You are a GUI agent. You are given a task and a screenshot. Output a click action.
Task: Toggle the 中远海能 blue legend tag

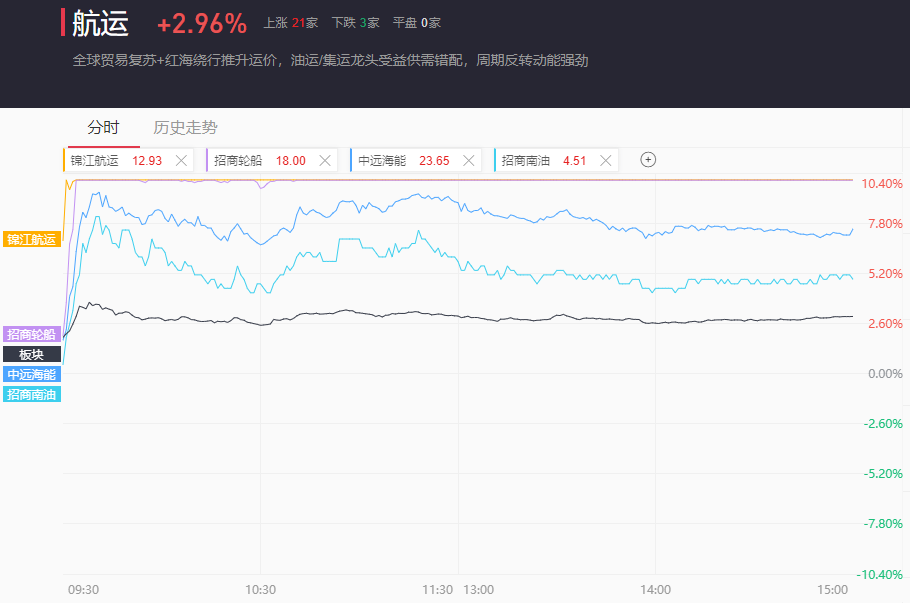click(x=32, y=374)
